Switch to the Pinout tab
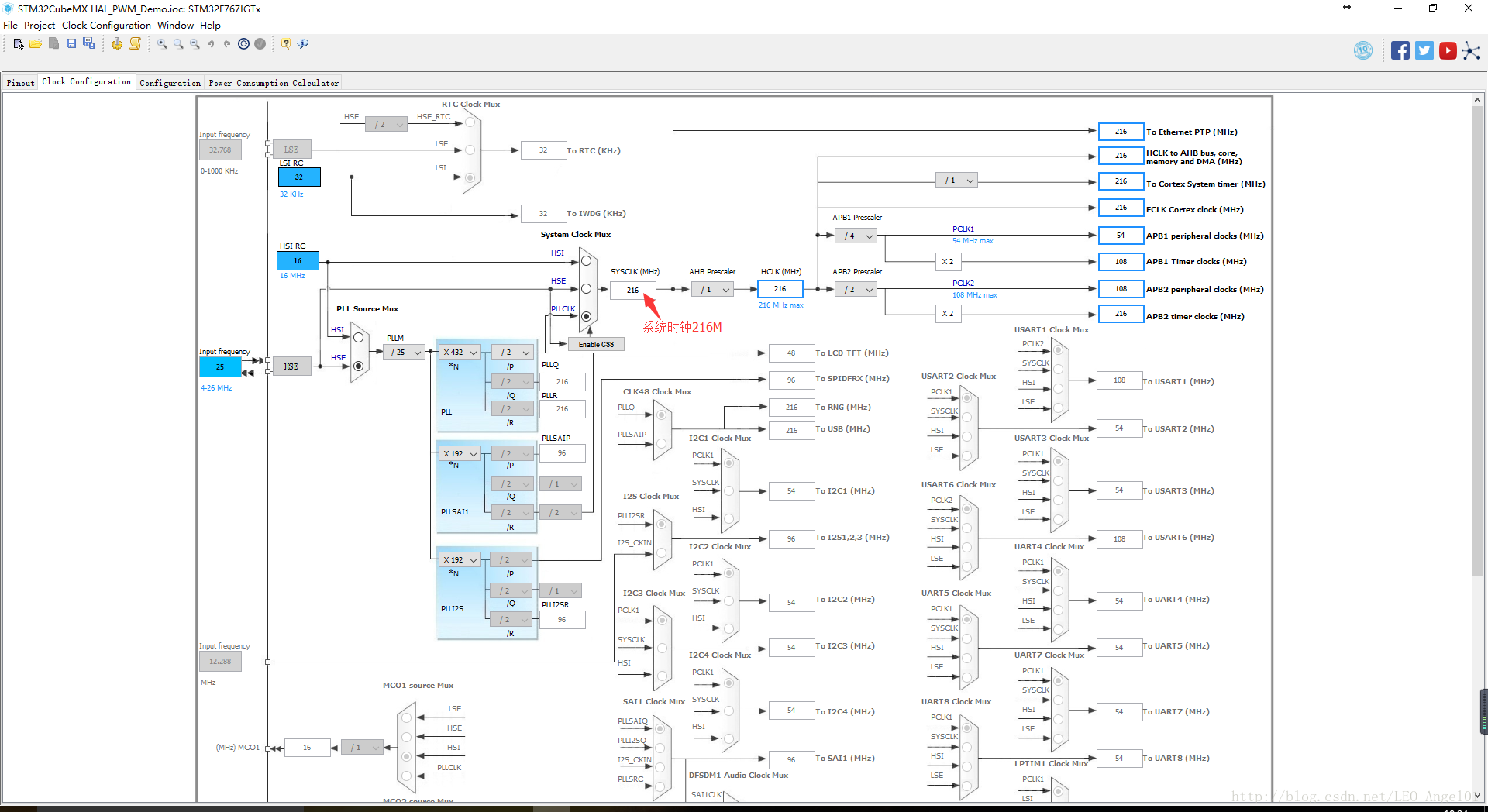1488x812 pixels. [20, 83]
